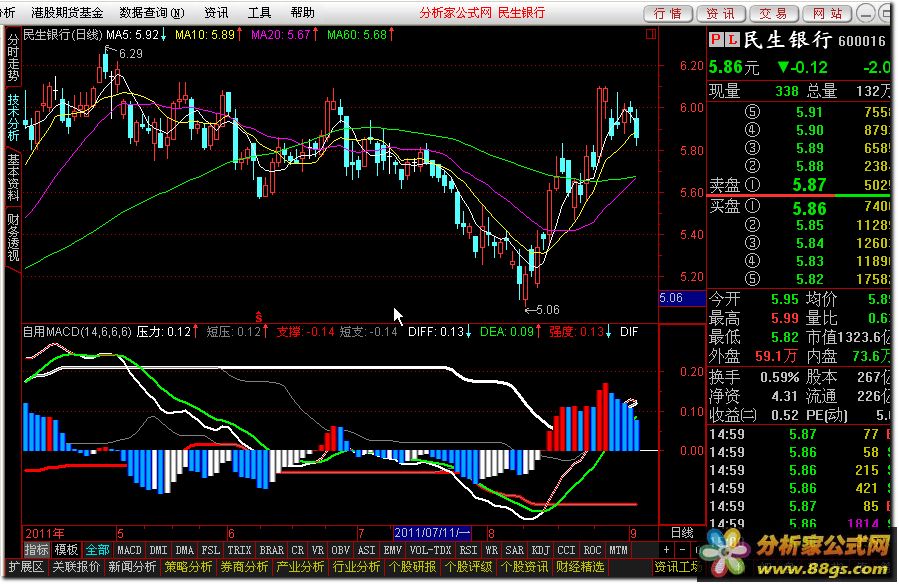Click the 网站 button

pos(827,13)
